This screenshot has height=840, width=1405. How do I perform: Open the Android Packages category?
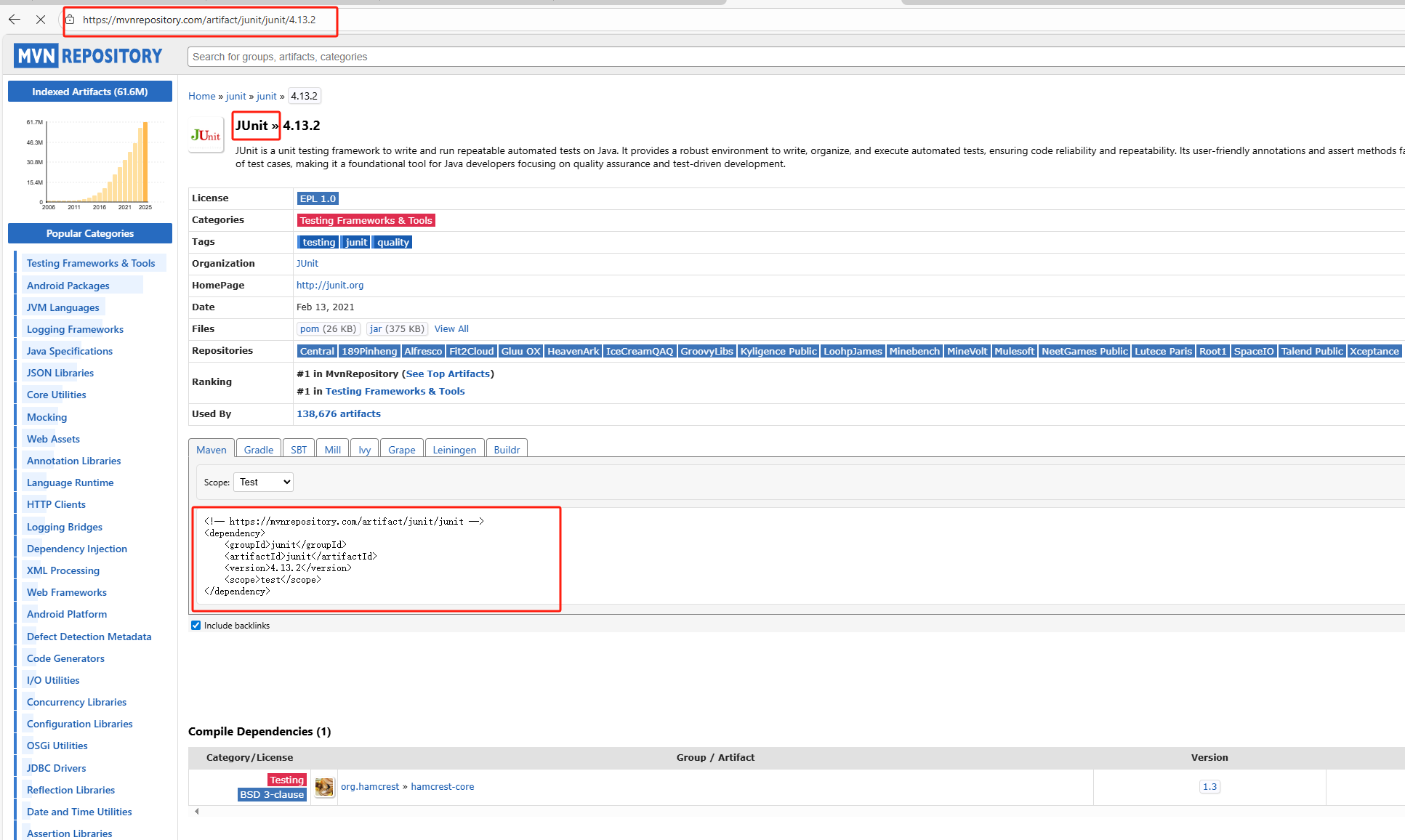(x=68, y=286)
